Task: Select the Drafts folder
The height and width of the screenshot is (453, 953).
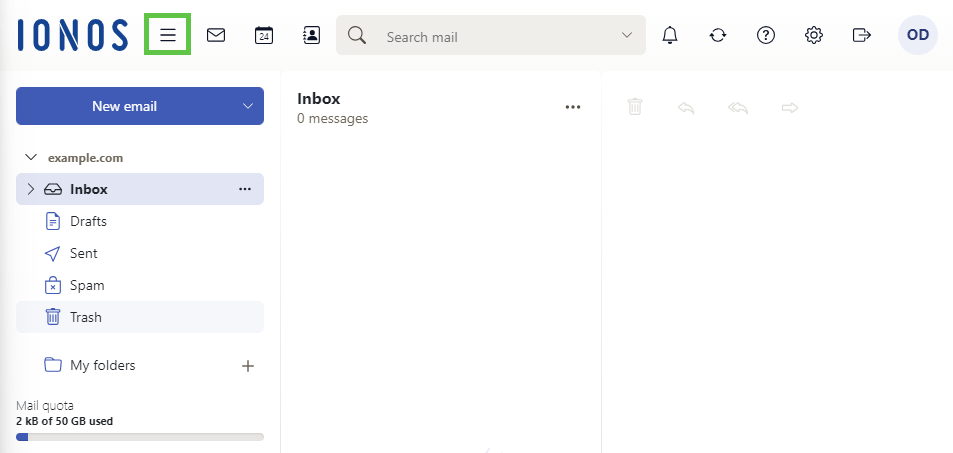Action: pyautogui.click(x=88, y=221)
